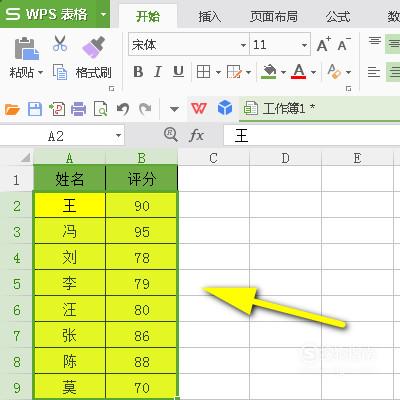This screenshot has width=400, height=400.
Task: Click the font group dialog launcher
Action: (349, 89)
